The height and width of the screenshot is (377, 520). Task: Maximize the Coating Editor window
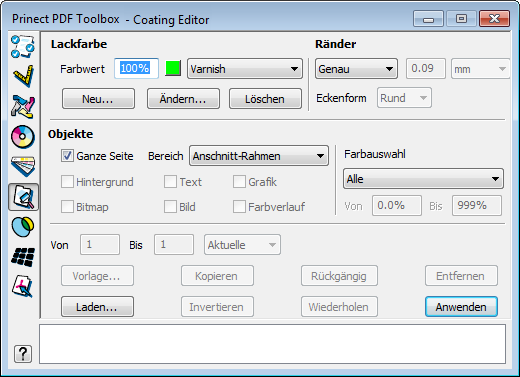461,19
